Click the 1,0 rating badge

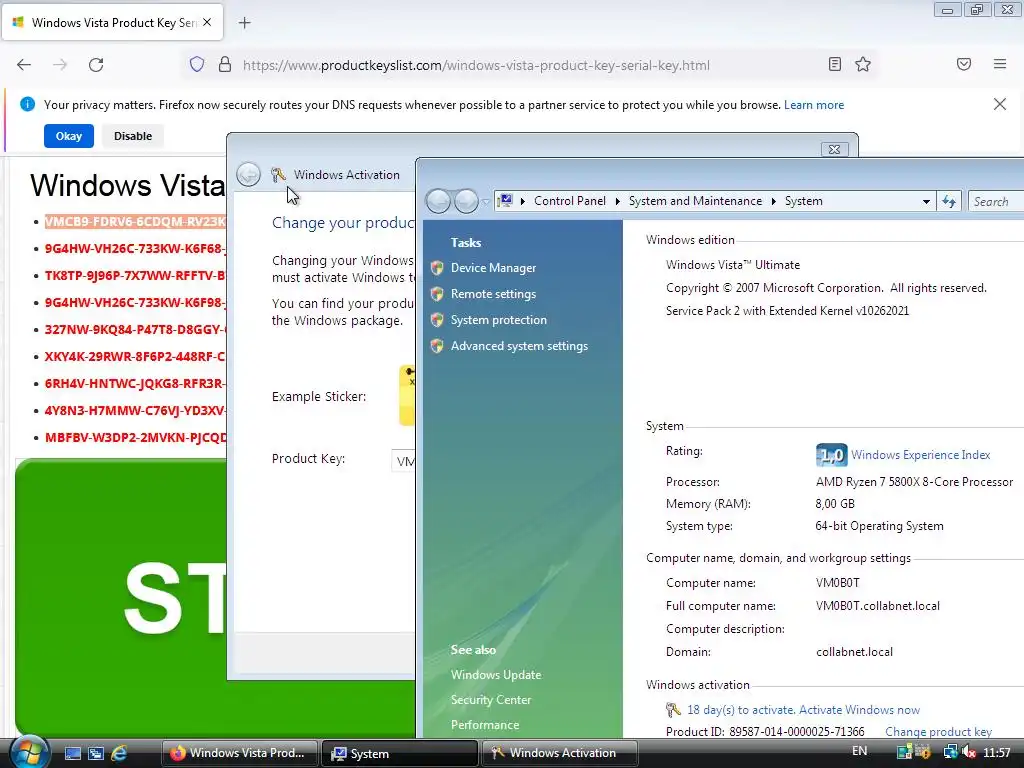(831, 455)
